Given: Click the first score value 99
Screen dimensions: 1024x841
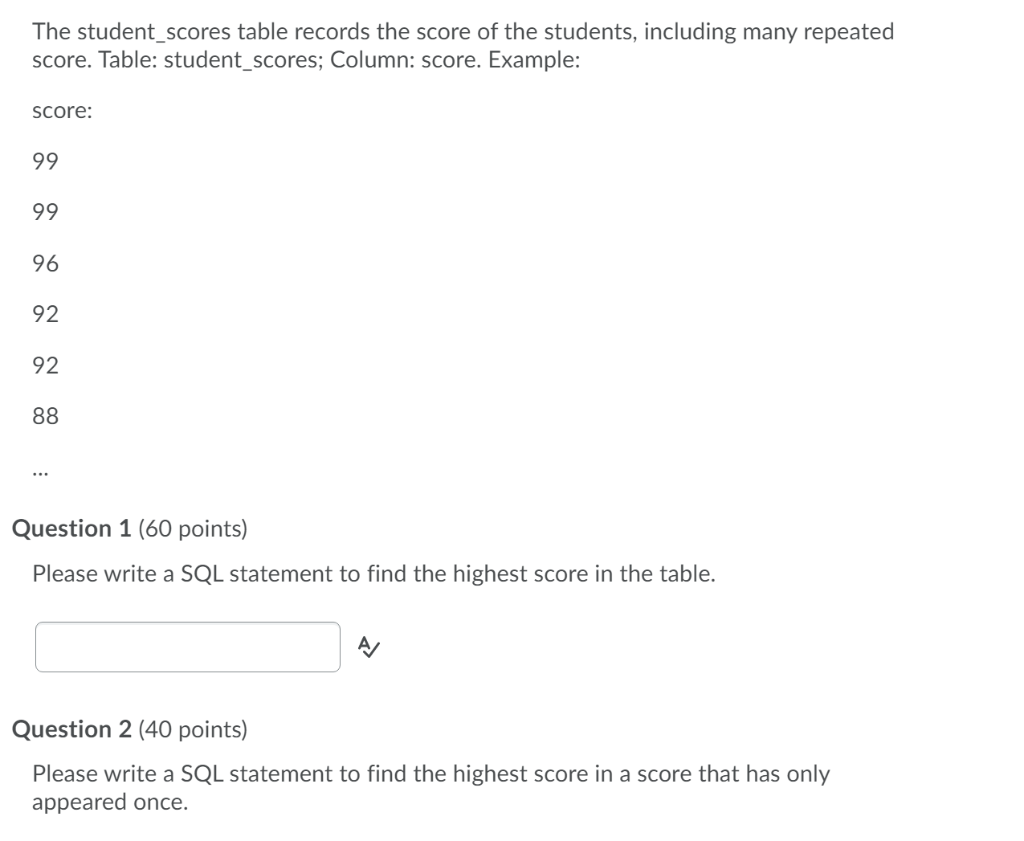Looking at the screenshot, I should (x=44, y=160).
